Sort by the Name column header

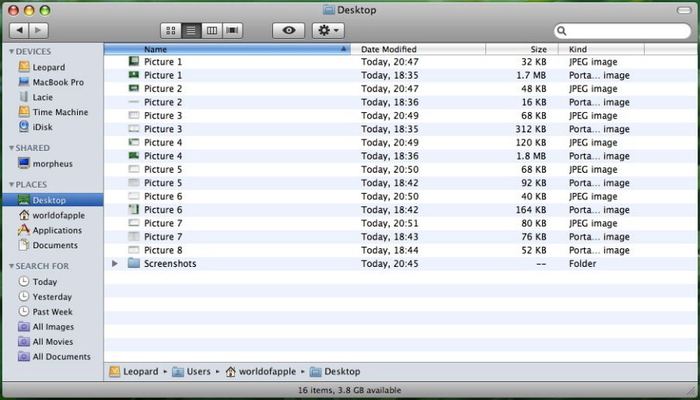click(227, 49)
